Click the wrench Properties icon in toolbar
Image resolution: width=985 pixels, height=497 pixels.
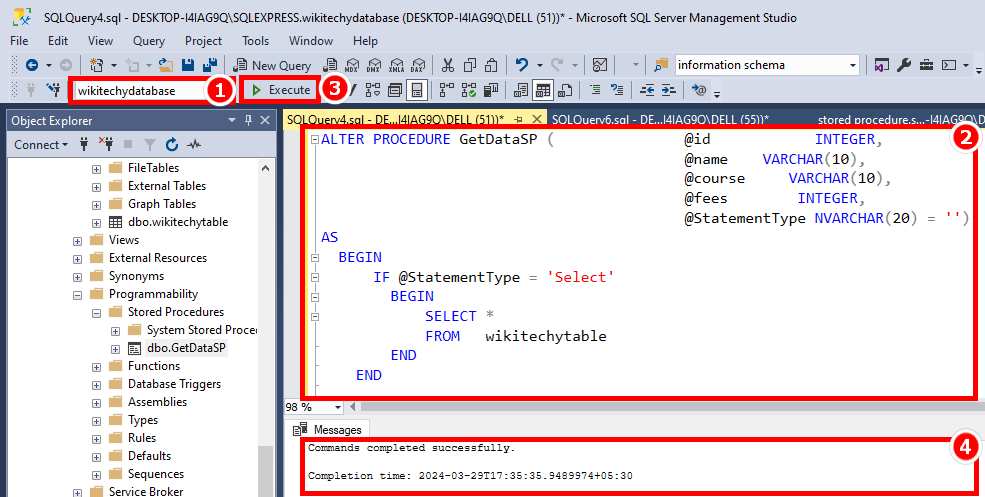[x=904, y=65]
